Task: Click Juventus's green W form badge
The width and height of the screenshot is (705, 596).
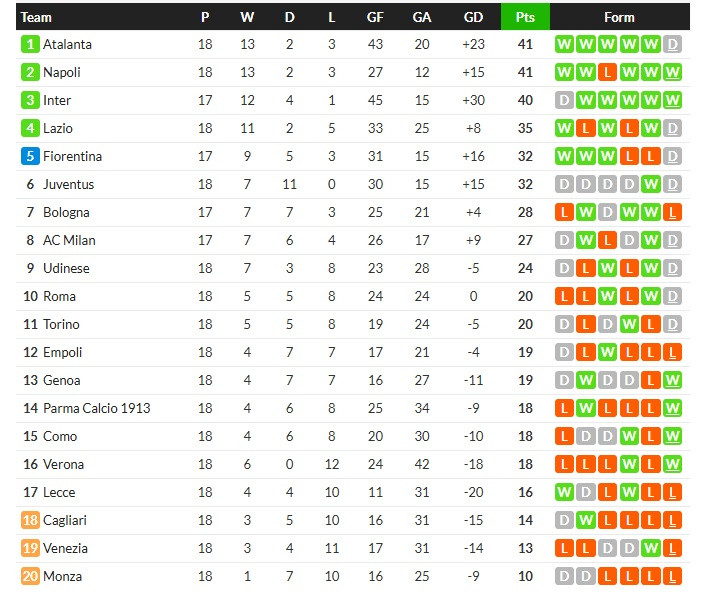Action: click(652, 184)
